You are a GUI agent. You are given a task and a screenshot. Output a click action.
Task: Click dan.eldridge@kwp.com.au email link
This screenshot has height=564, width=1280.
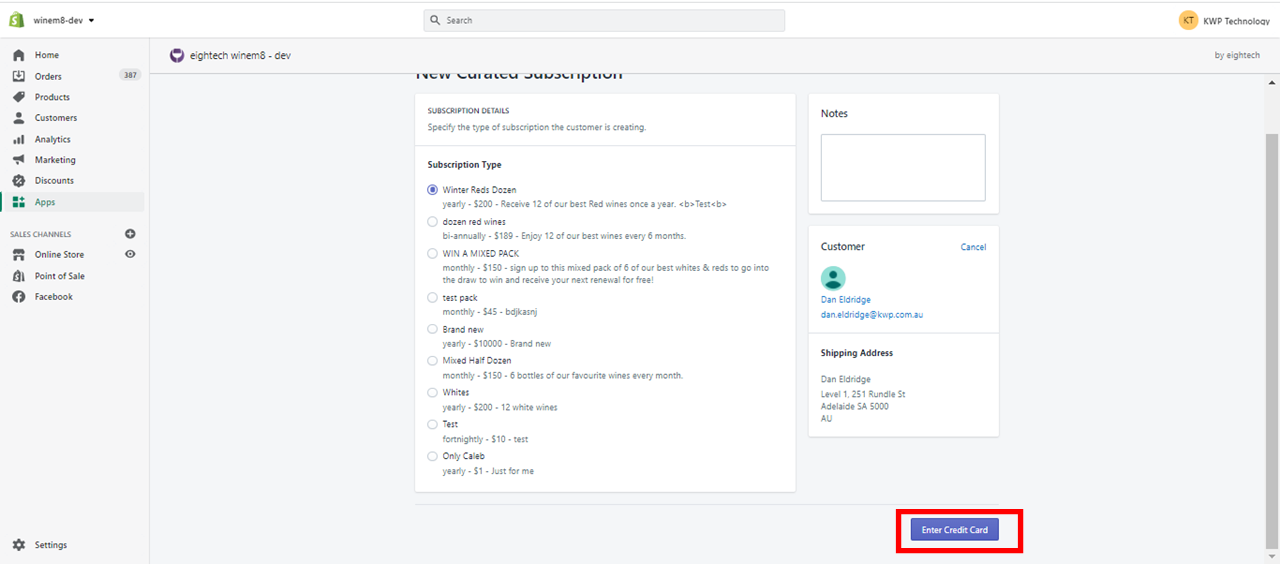click(x=872, y=315)
